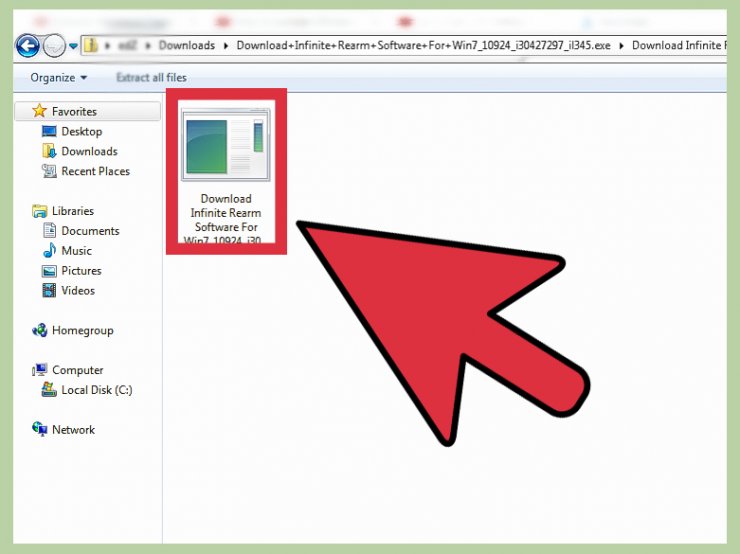Image resolution: width=740 pixels, height=554 pixels.
Task: Select Computer in the navigation pane
Action: (77, 370)
